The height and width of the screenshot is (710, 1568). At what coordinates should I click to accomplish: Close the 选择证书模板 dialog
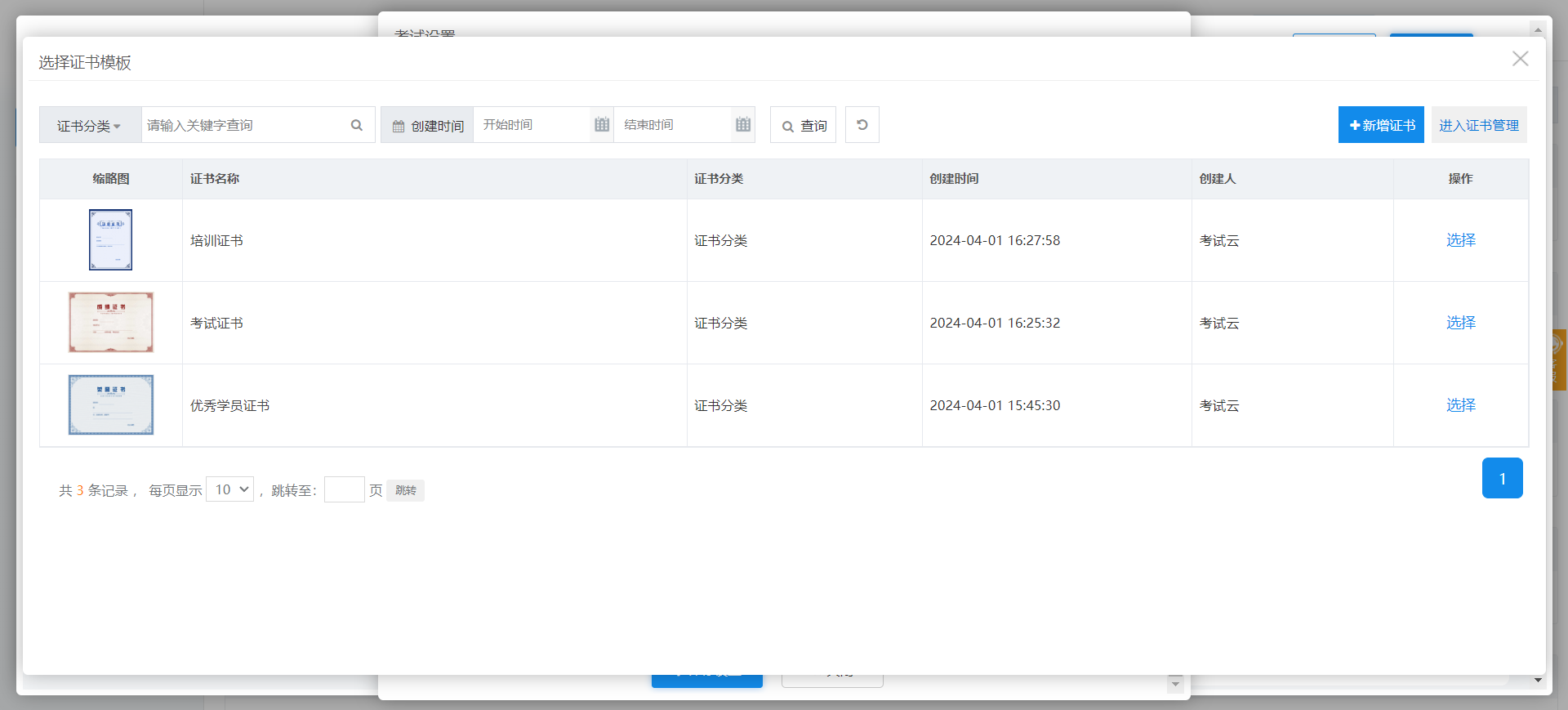pyautogui.click(x=1520, y=59)
